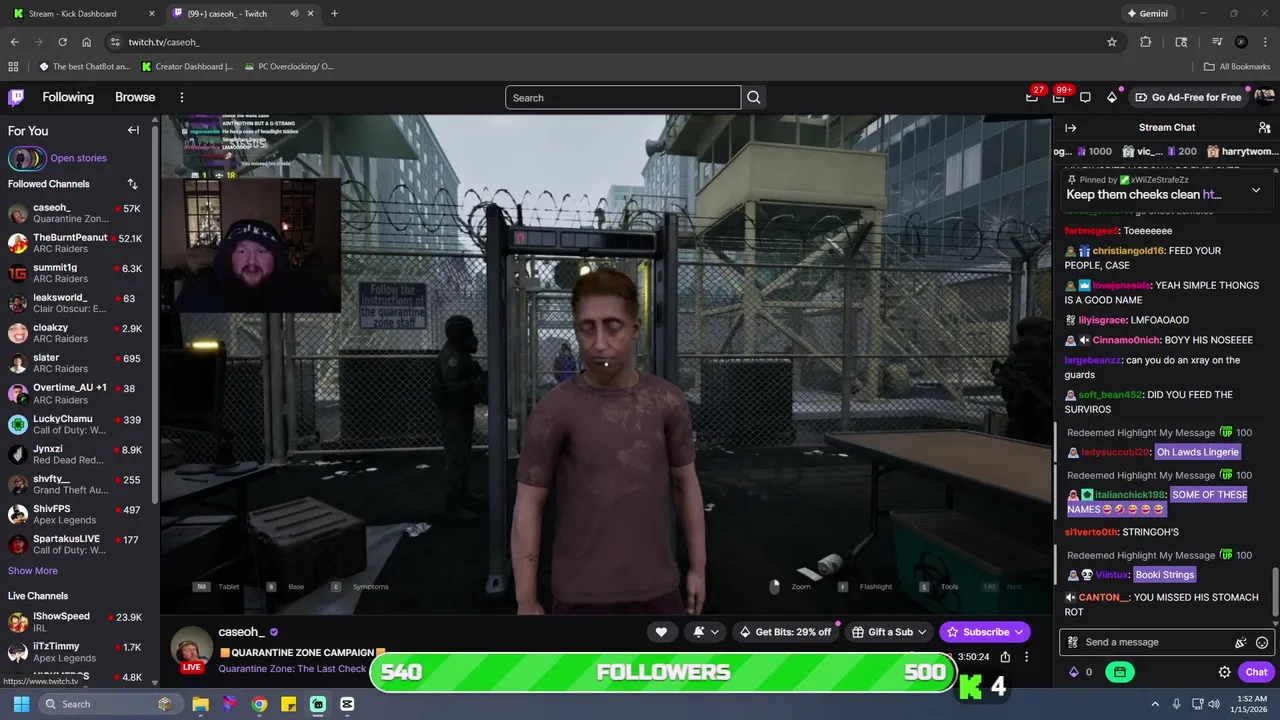Image resolution: width=1280 pixels, height=720 pixels.
Task: Share the stream with share icon
Action: pyautogui.click(x=1005, y=657)
